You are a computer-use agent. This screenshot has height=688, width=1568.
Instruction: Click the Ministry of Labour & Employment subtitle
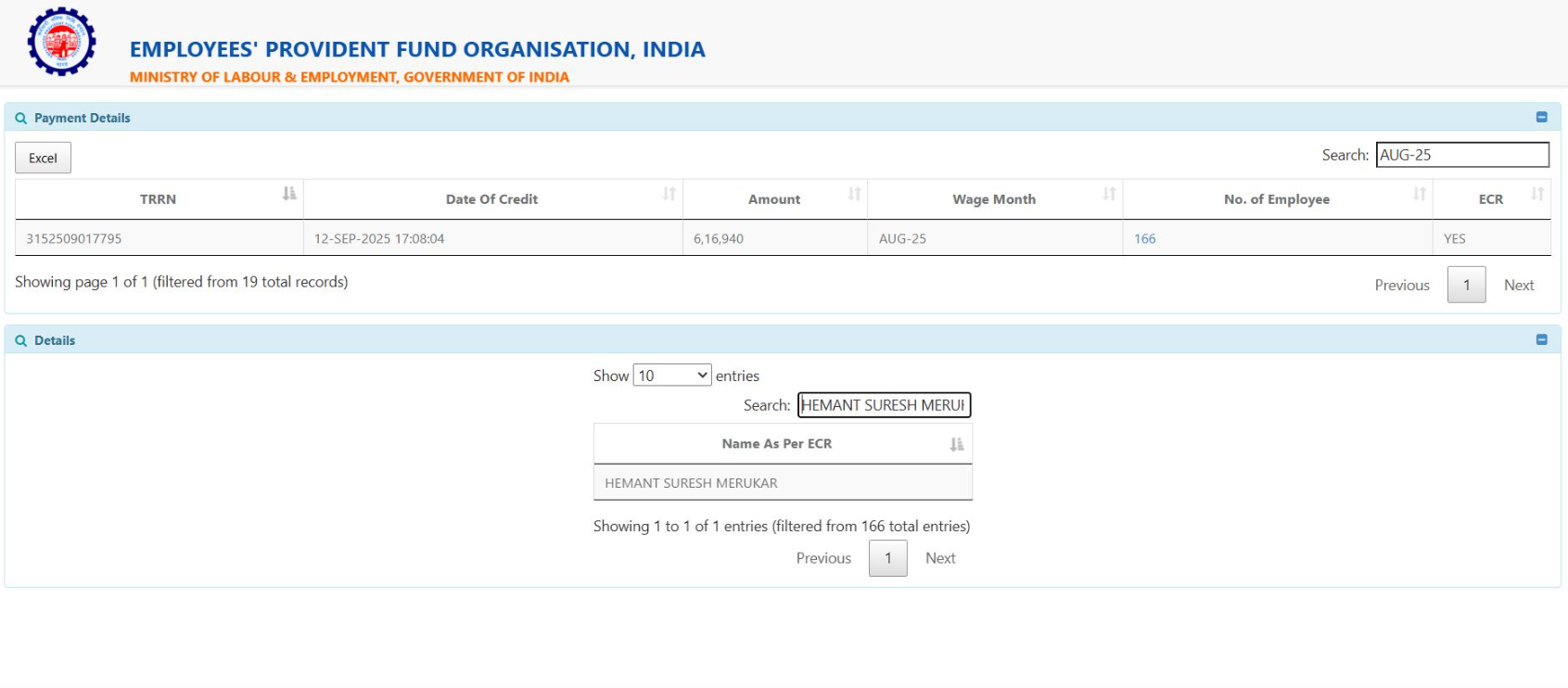(350, 77)
